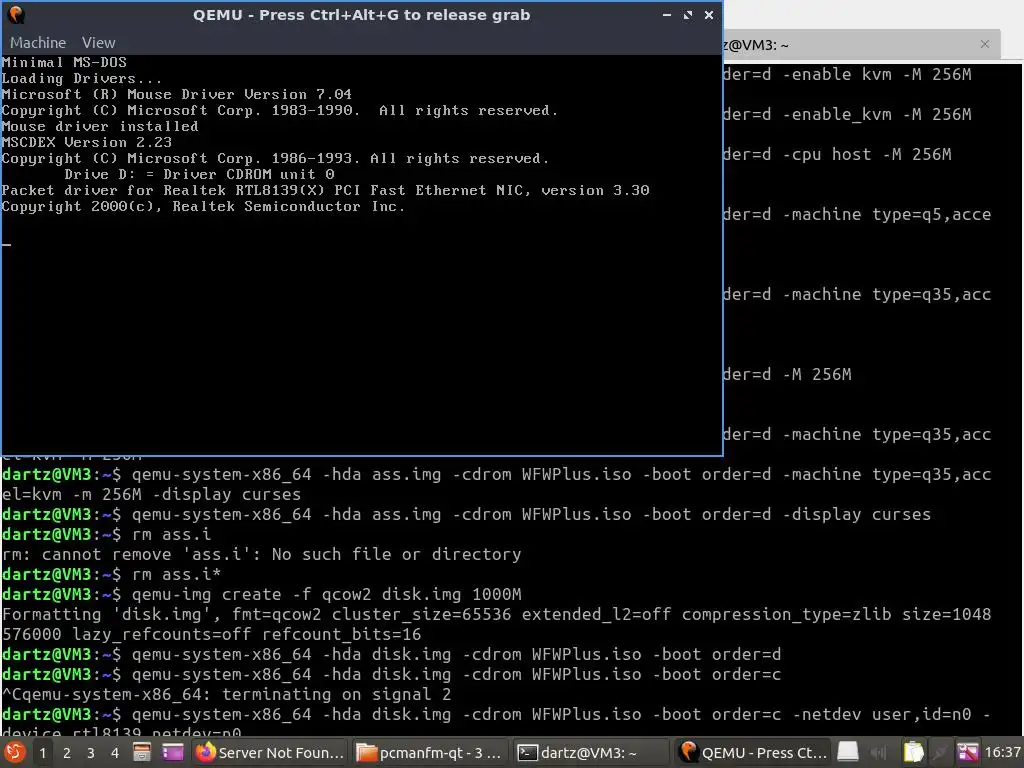Click the '-boot order=d -display curses' command line
This screenshot has width=1024, height=768.
point(532,515)
